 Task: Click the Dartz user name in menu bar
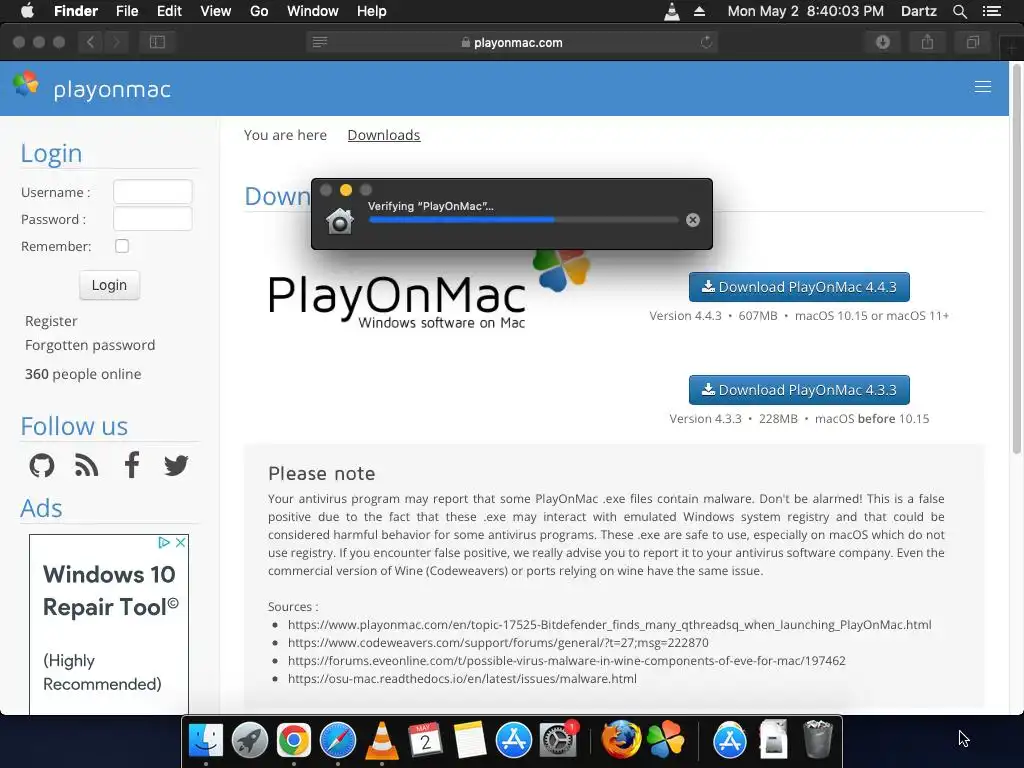click(x=918, y=11)
